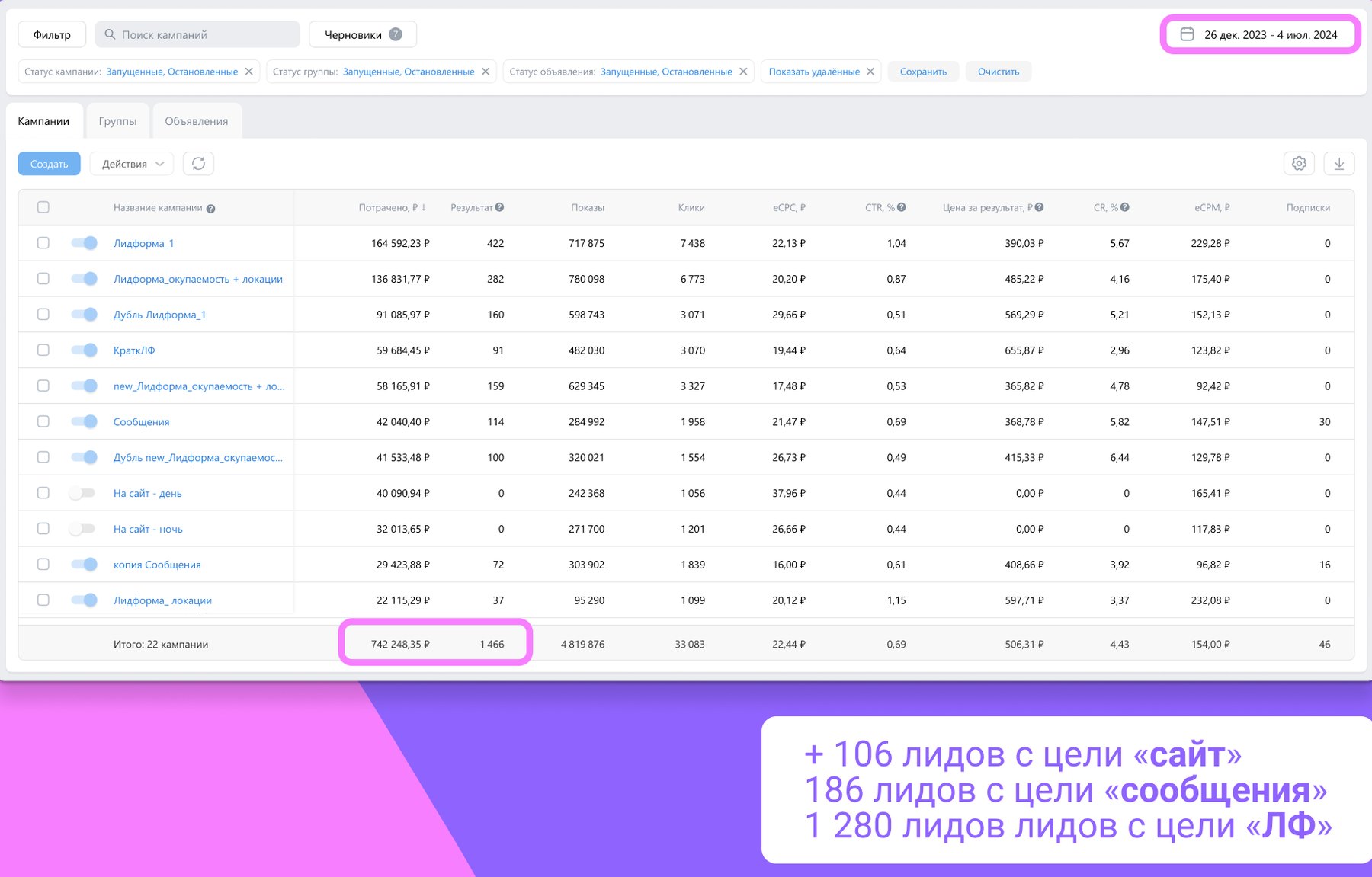1372x877 pixels.
Task: Click the drafts counter badge 7
Action: [395, 34]
